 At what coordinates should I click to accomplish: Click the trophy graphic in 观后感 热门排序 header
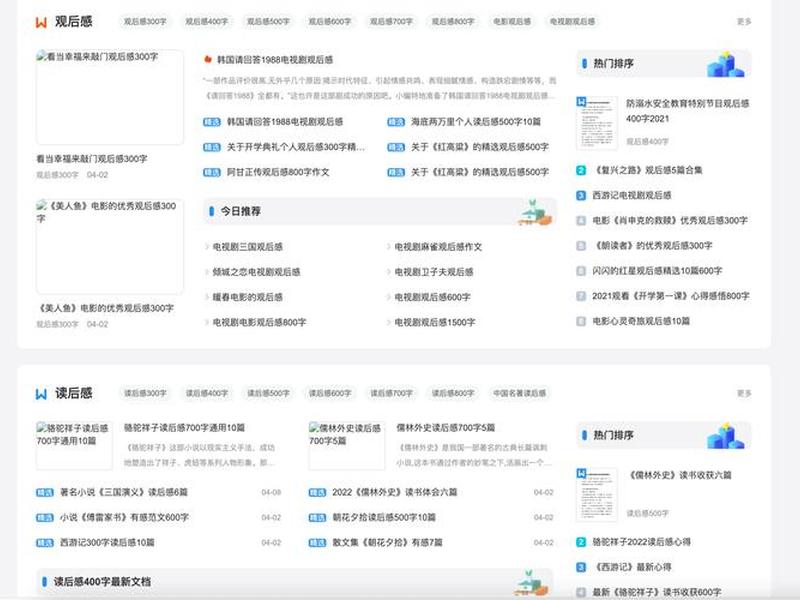pyautogui.click(x=726, y=64)
